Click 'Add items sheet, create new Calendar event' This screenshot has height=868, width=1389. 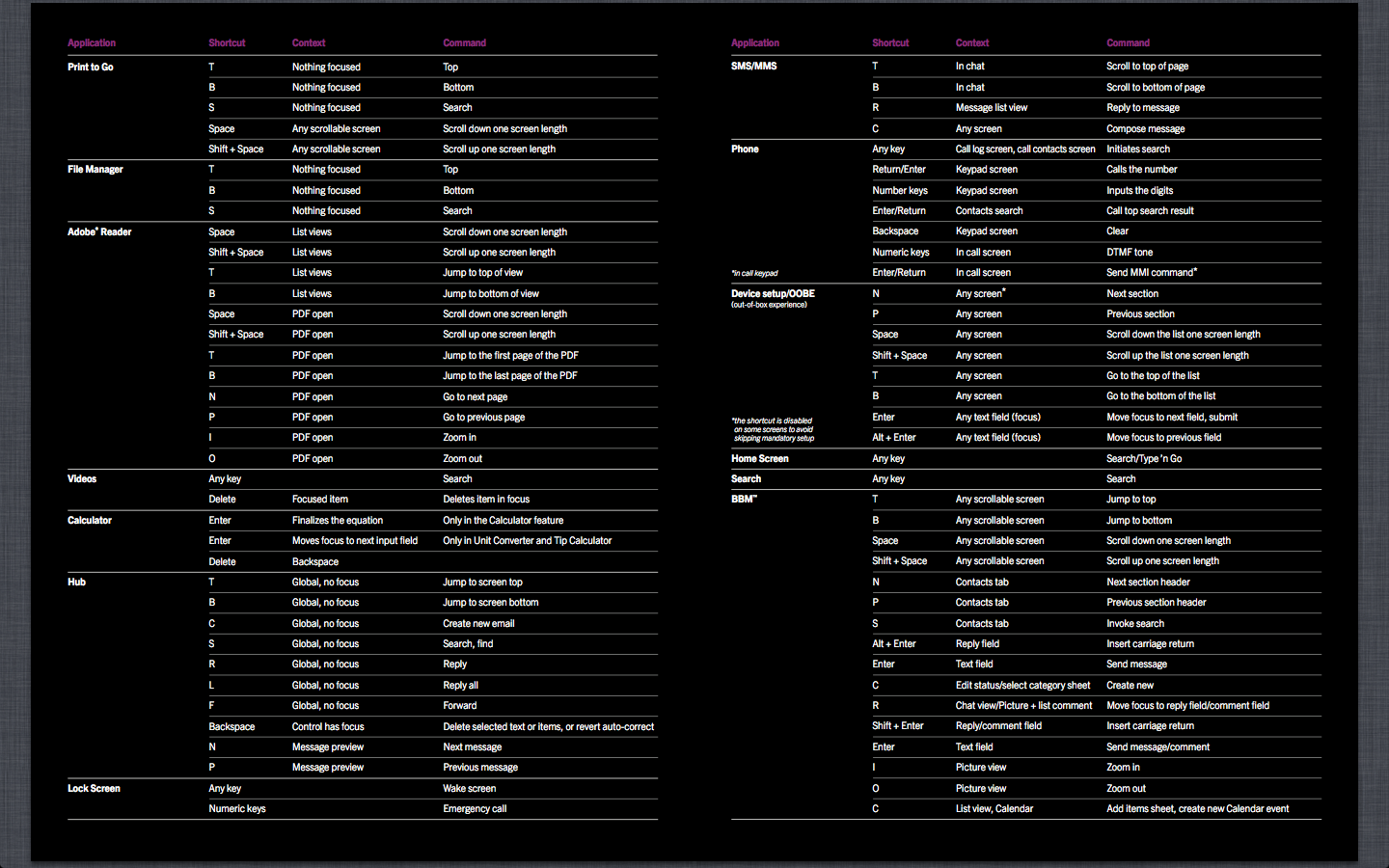point(1197,809)
